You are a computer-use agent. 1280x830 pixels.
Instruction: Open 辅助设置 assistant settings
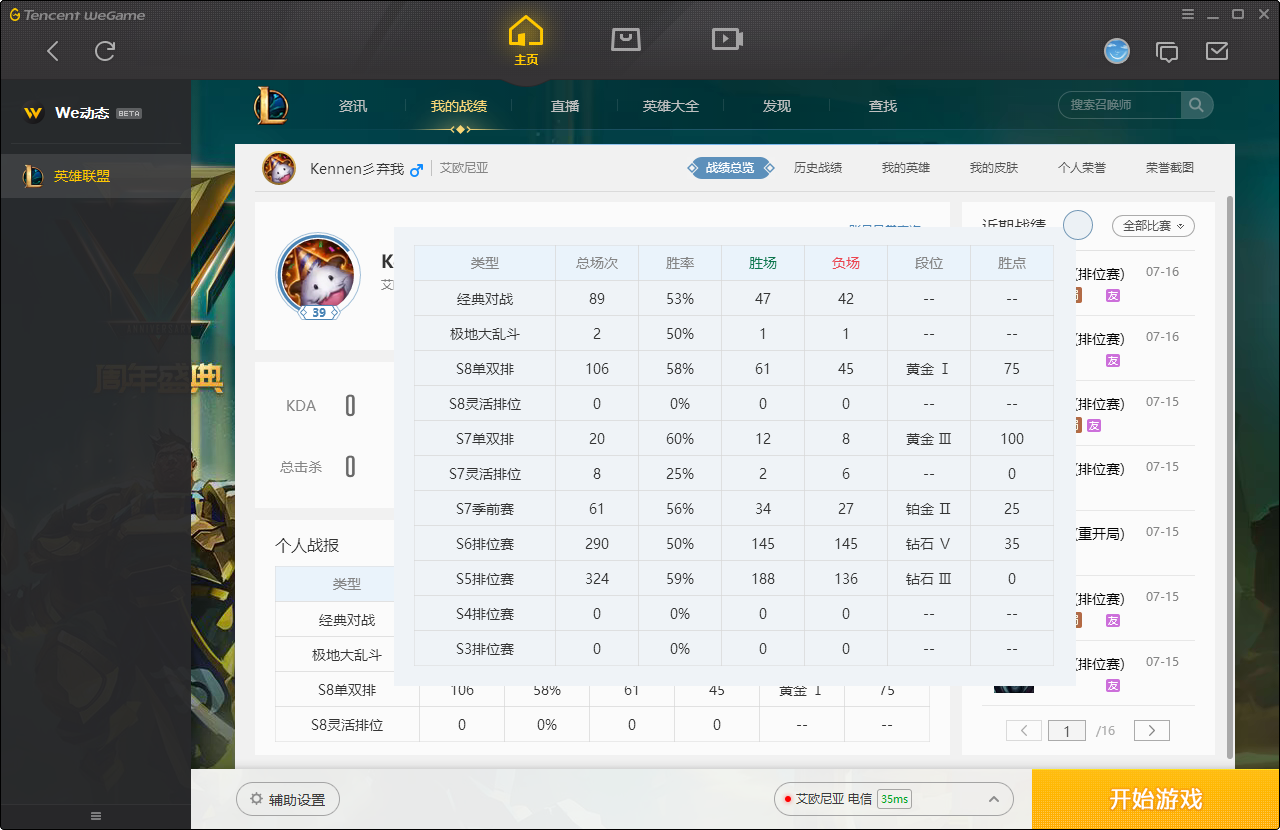pos(288,799)
